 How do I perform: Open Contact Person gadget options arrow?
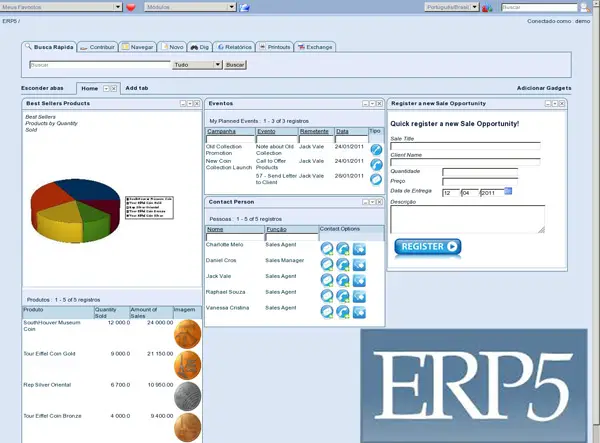372,202
